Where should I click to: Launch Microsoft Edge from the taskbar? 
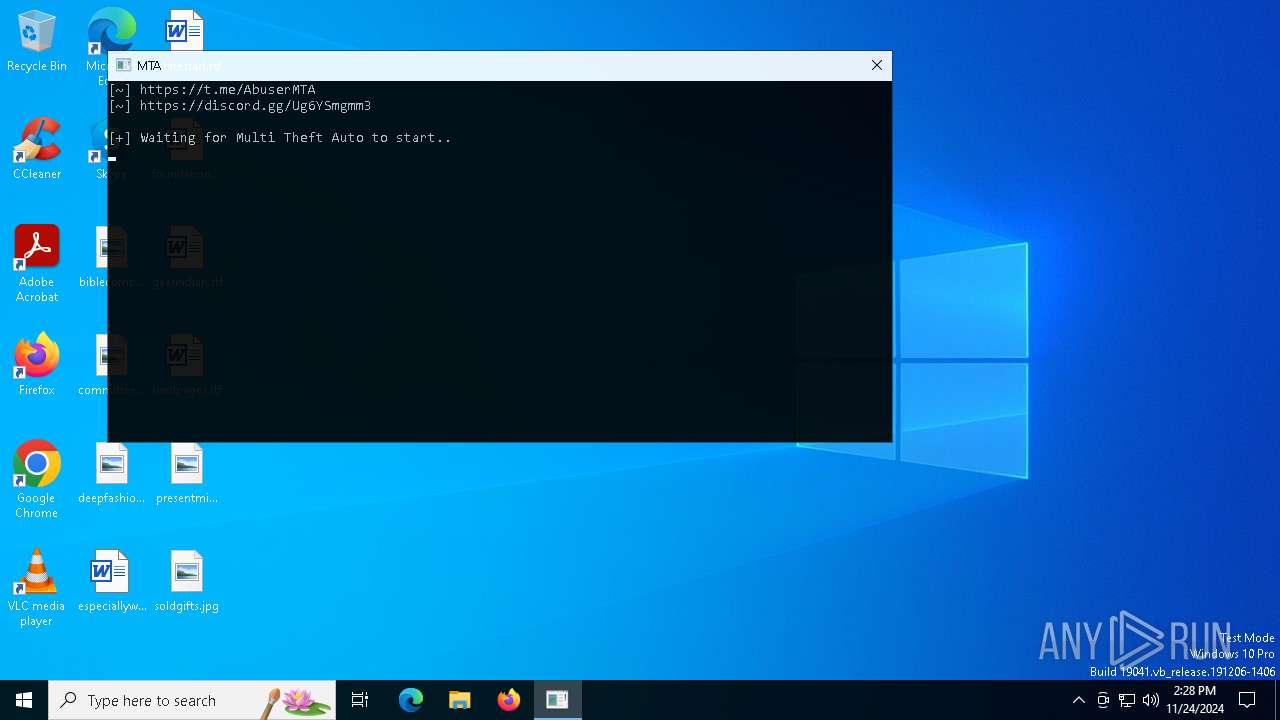pyautogui.click(x=411, y=700)
